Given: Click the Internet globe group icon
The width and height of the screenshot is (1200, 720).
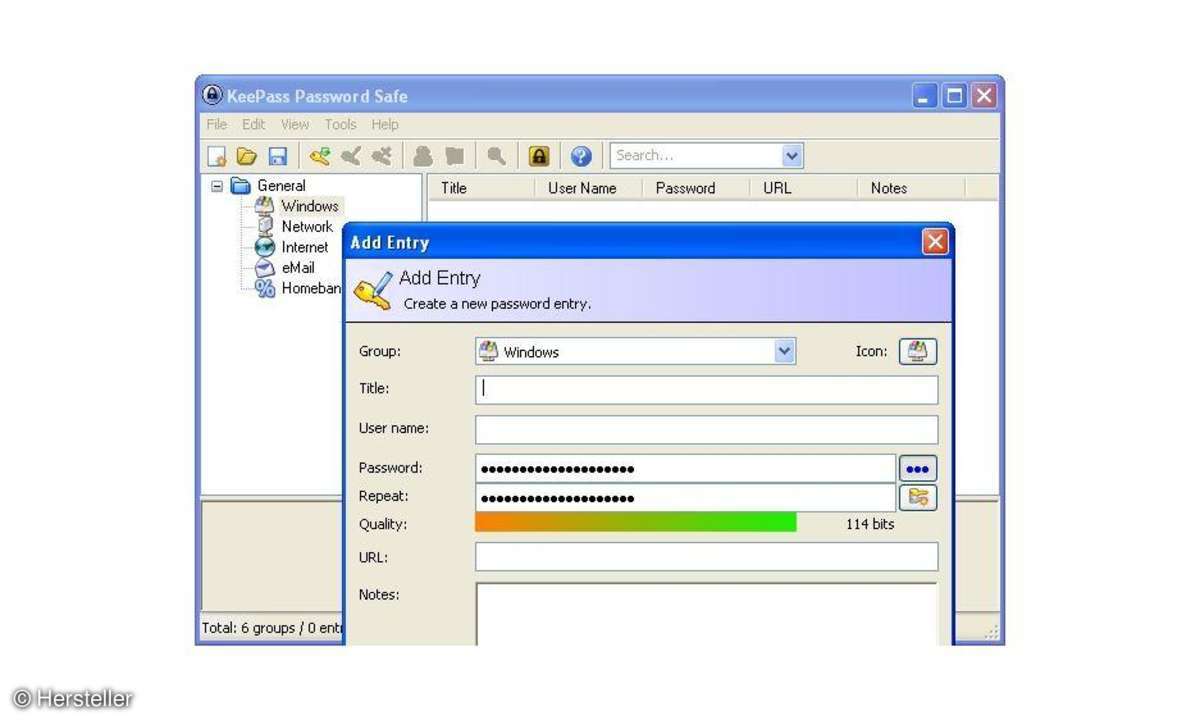Looking at the screenshot, I should [x=265, y=247].
